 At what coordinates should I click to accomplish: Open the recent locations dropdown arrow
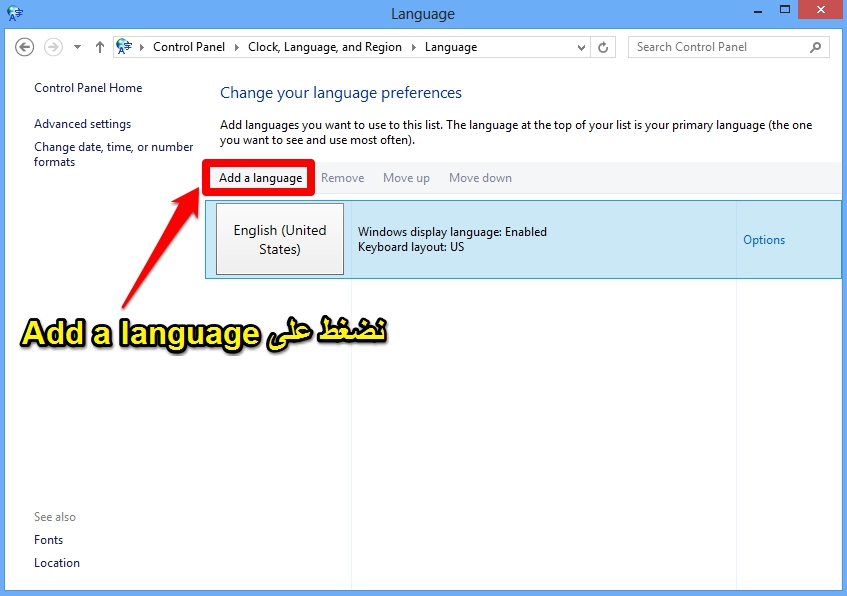tap(77, 47)
